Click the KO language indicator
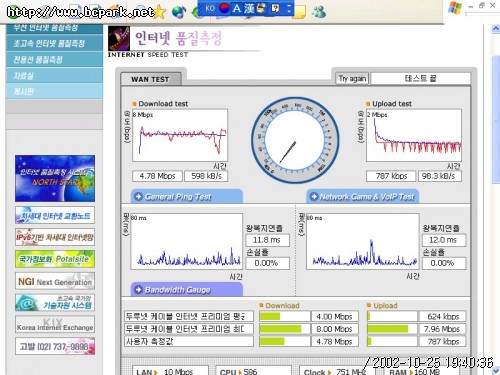Image resolution: width=500 pixels, height=375 pixels. click(x=210, y=8)
